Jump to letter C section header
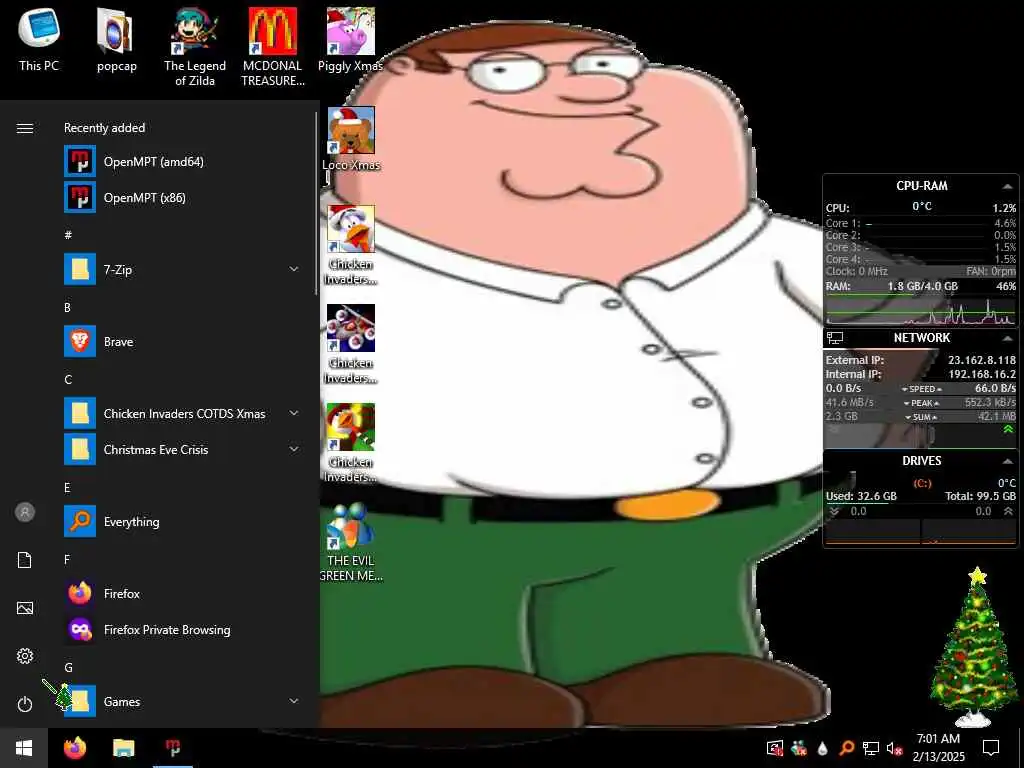Viewport: 1024px width, 768px height. click(68, 379)
